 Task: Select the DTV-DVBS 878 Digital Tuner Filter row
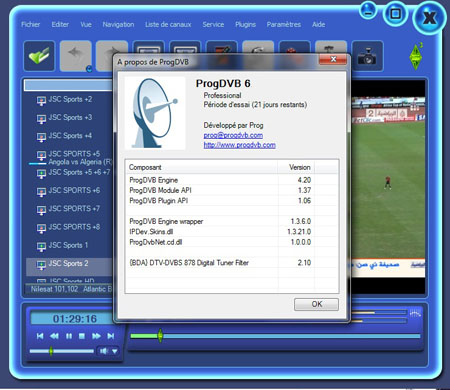coord(232,263)
